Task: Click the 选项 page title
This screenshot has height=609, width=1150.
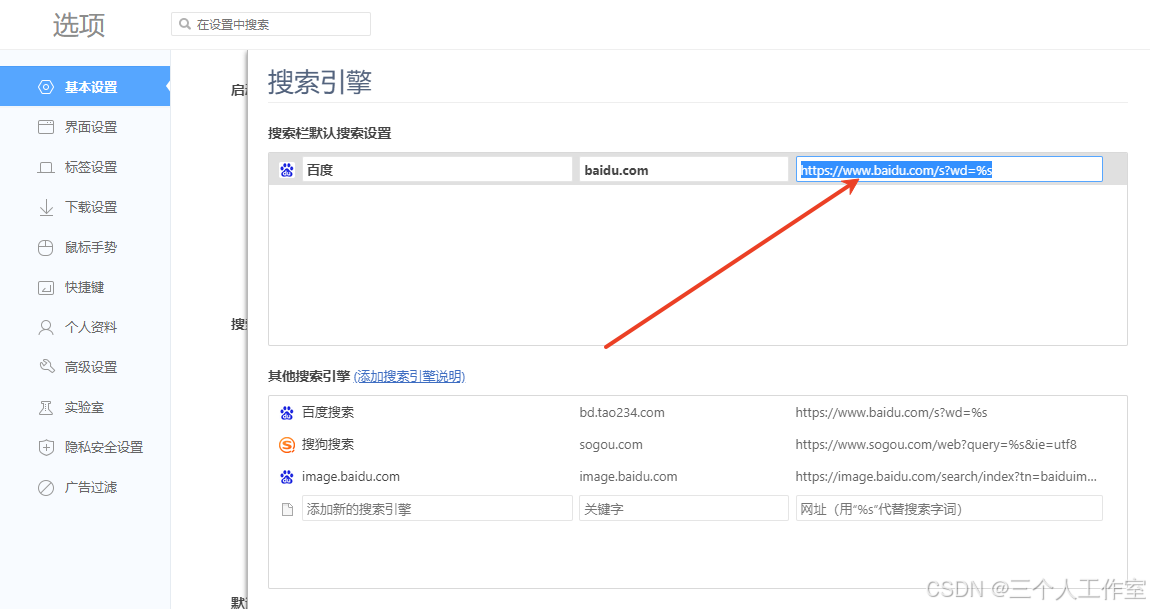Action: coord(78,25)
